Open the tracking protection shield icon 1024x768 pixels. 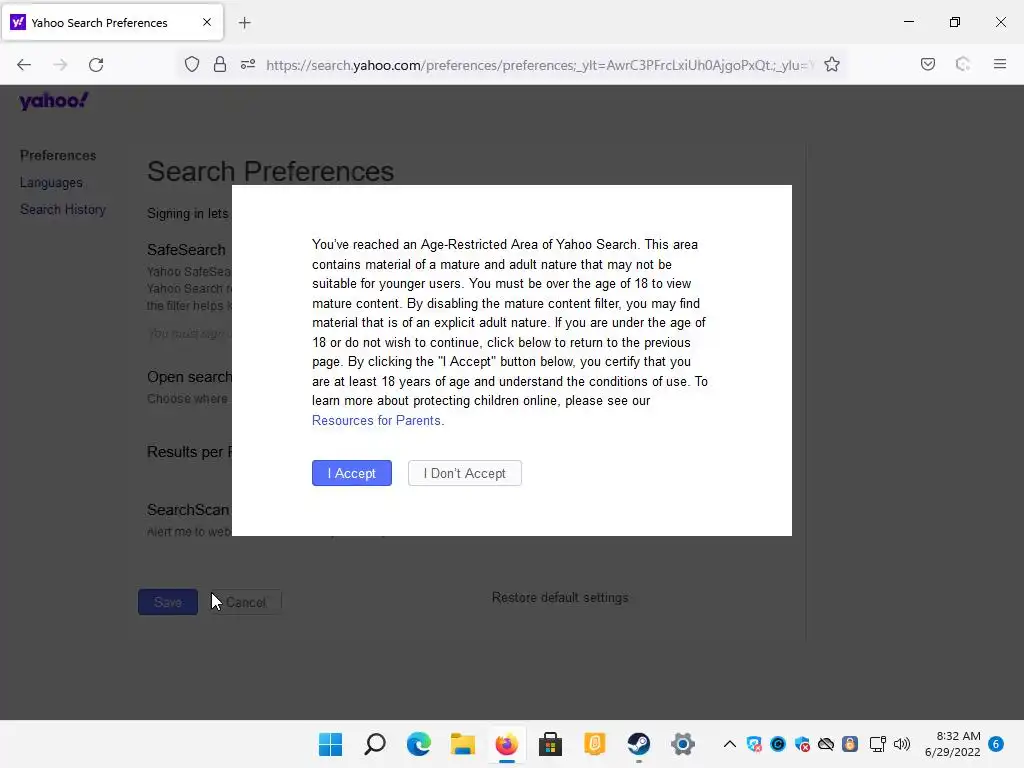point(191,65)
